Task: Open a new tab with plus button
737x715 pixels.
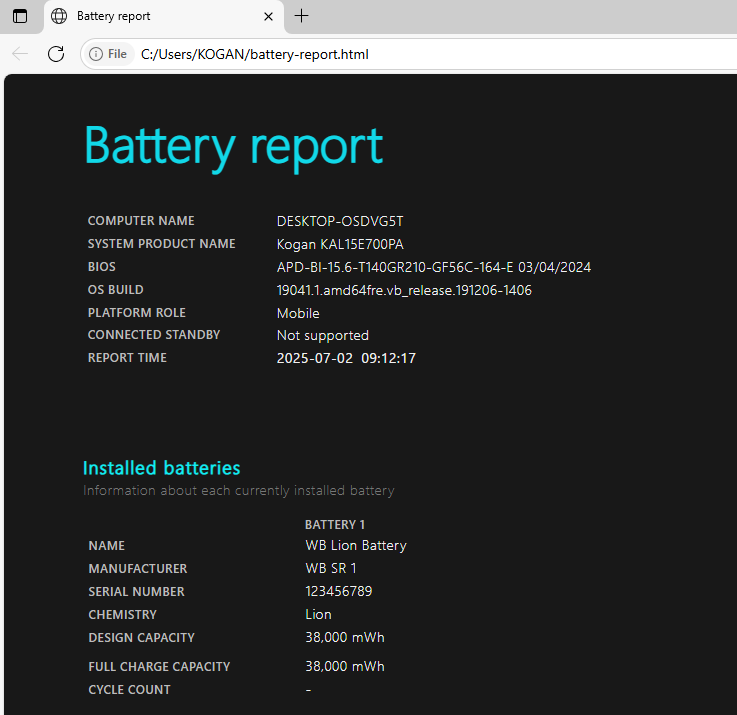Action: pyautogui.click(x=302, y=16)
